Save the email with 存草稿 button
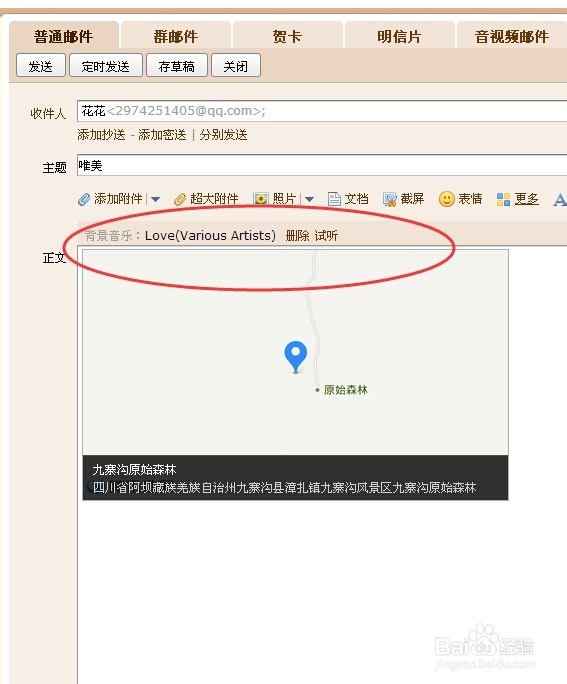Viewport: 567px width, 684px height. [177, 66]
